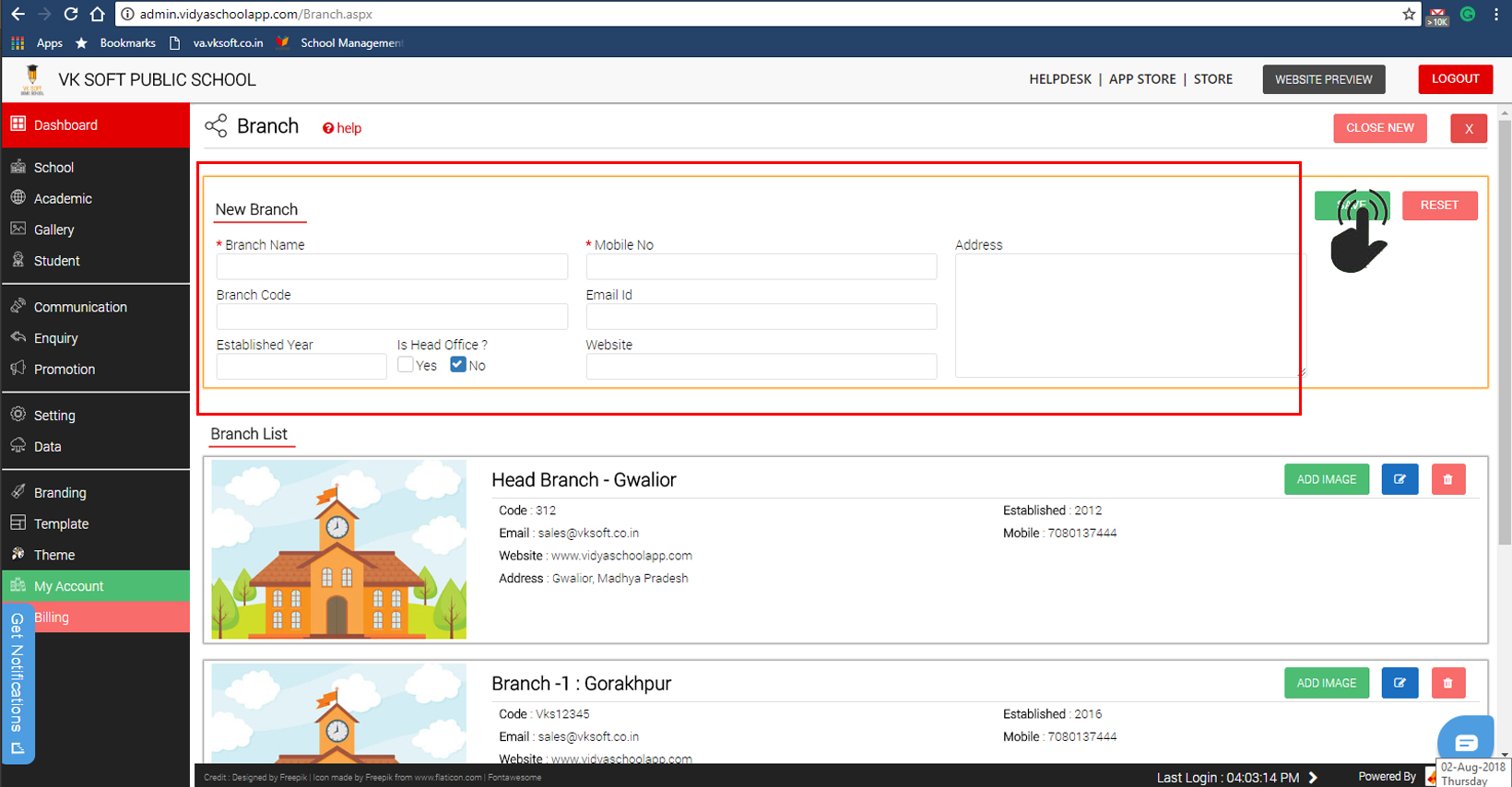Click the Grammarly extension icon
1512x787 pixels.
(x=1468, y=14)
